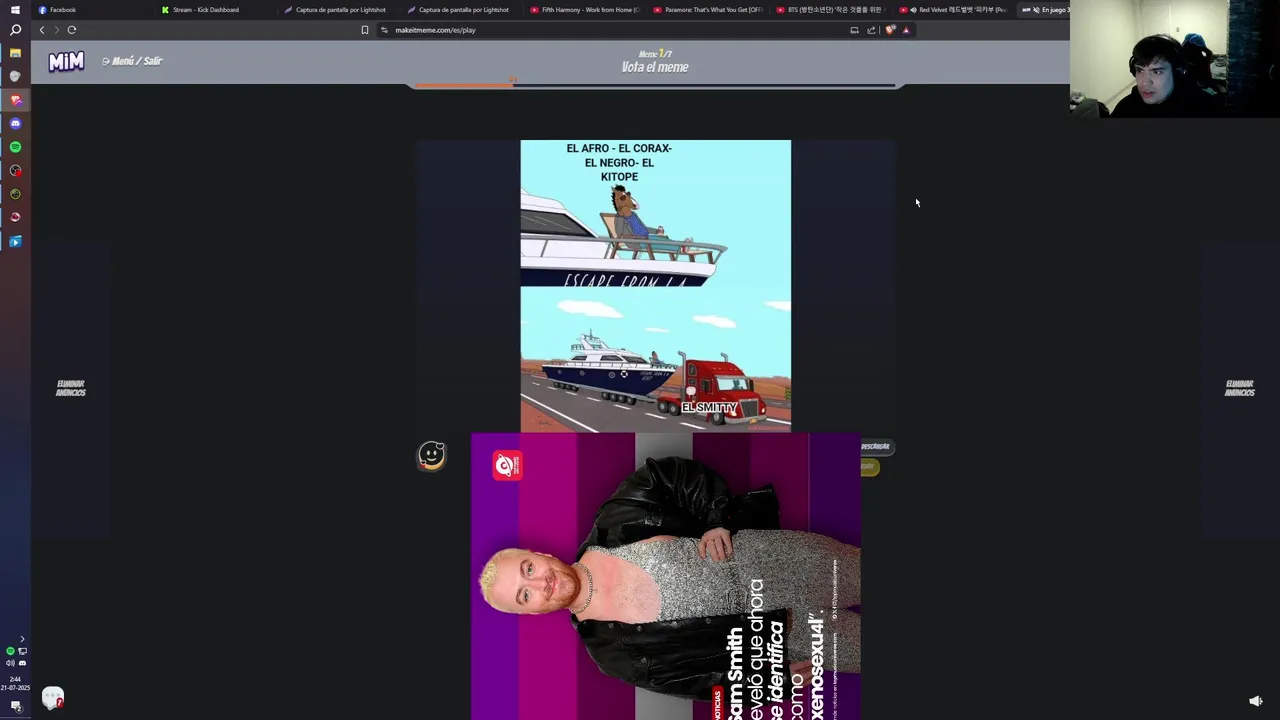Image resolution: width=1280 pixels, height=720 pixels.
Task: Click the right Eliminar Anuncios link
Action: (x=1239, y=389)
